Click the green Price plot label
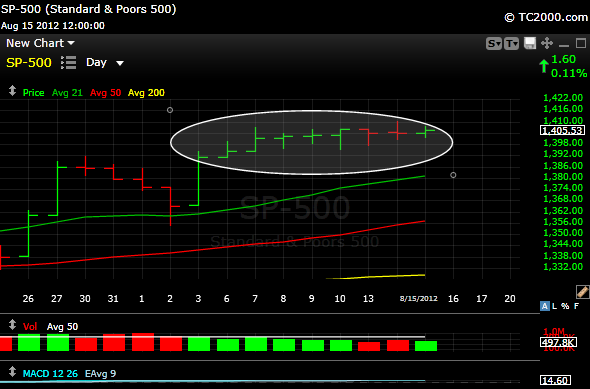The width and height of the screenshot is (590, 389). pos(33,93)
